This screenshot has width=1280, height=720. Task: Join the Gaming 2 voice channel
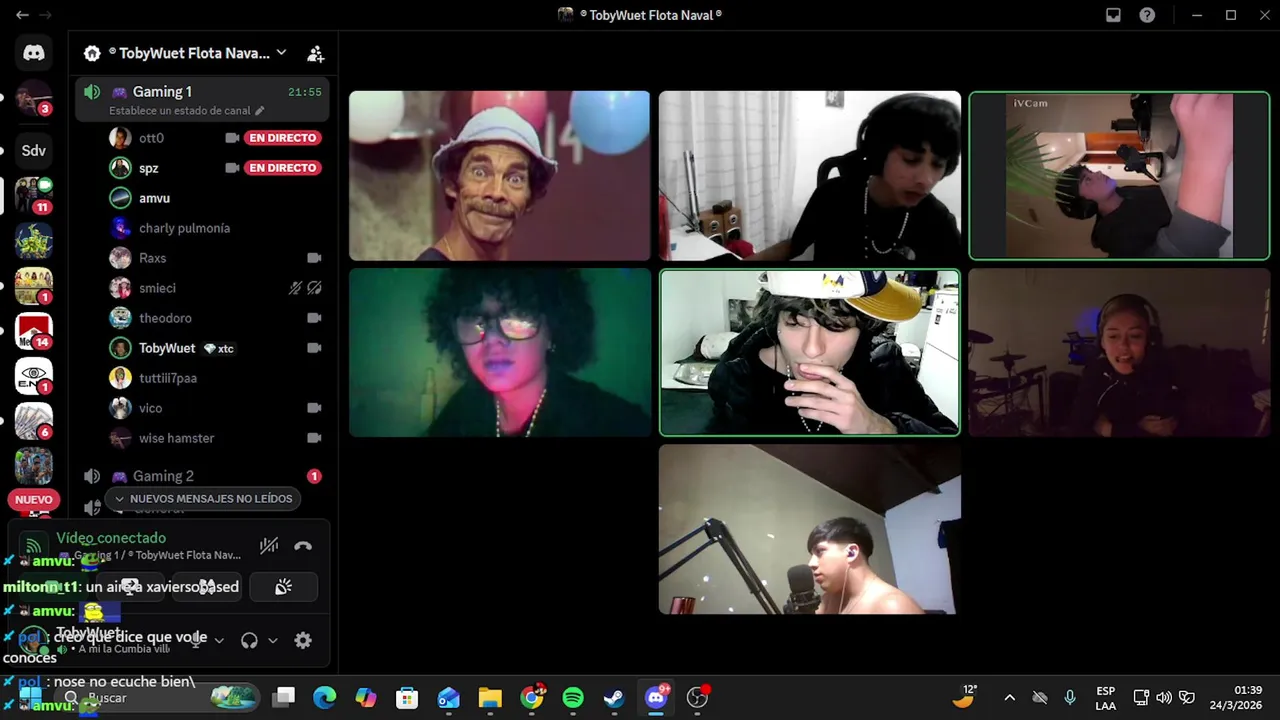click(x=202, y=476)
